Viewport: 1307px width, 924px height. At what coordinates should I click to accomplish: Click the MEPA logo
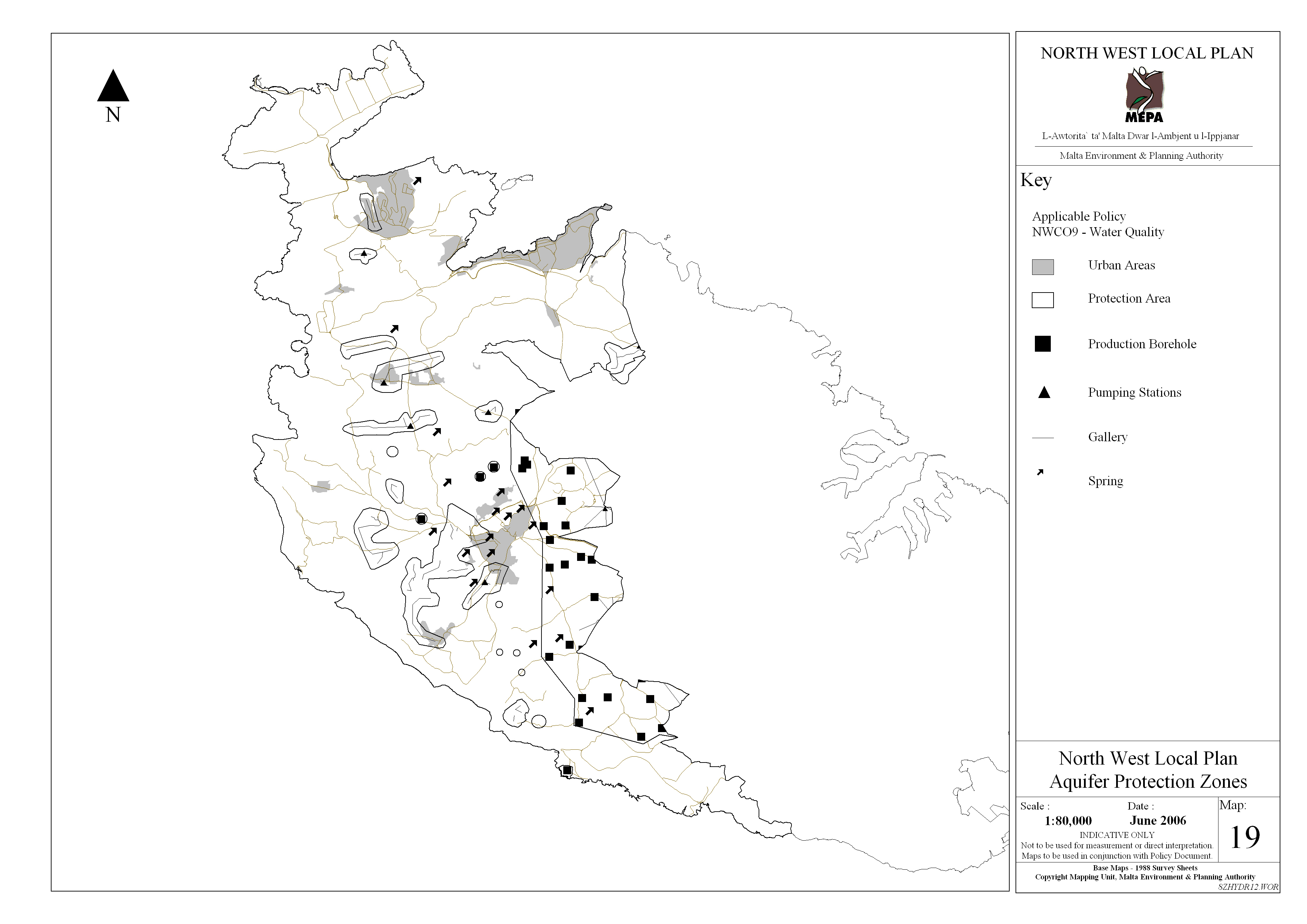point(1145,95)
